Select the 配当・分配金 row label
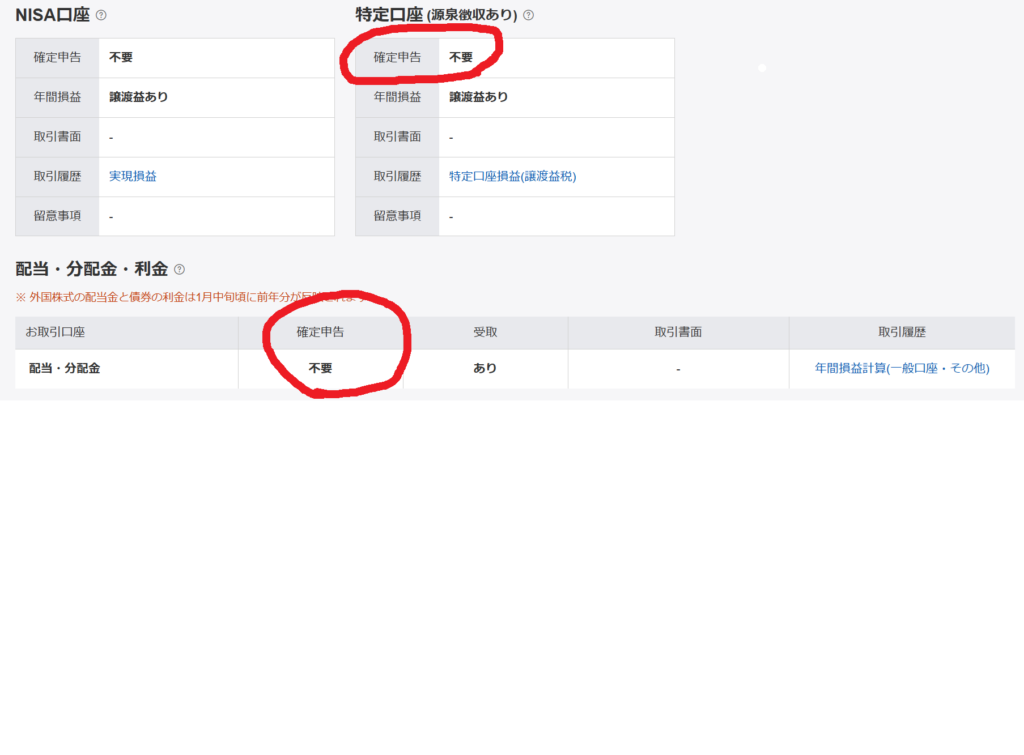 point(64,368)
